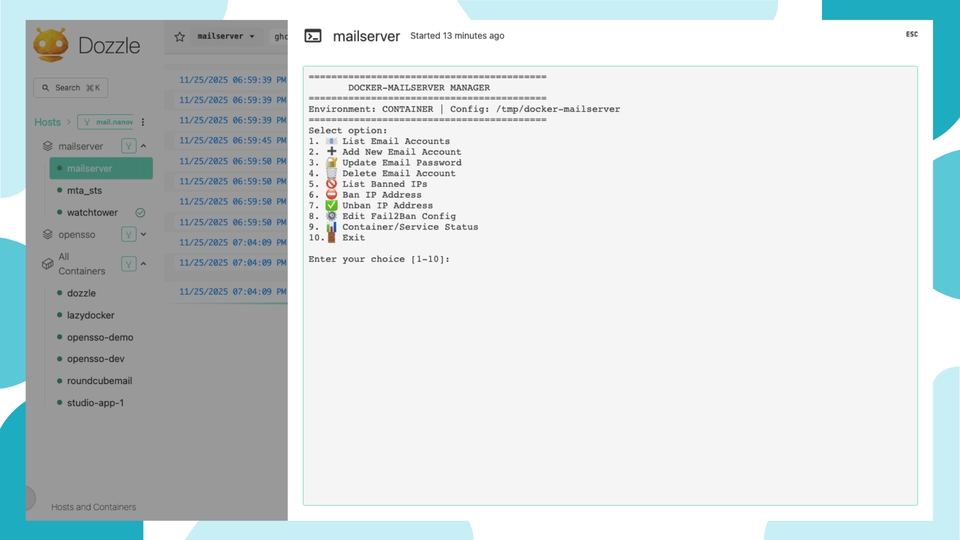
Task: Click the 06:59:45 PM log timestamp
Action: (233, 140)
